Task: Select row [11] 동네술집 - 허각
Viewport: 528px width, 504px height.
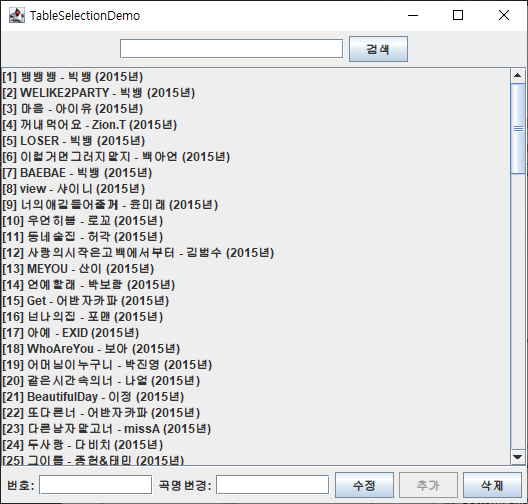Action: coord(256,237)
